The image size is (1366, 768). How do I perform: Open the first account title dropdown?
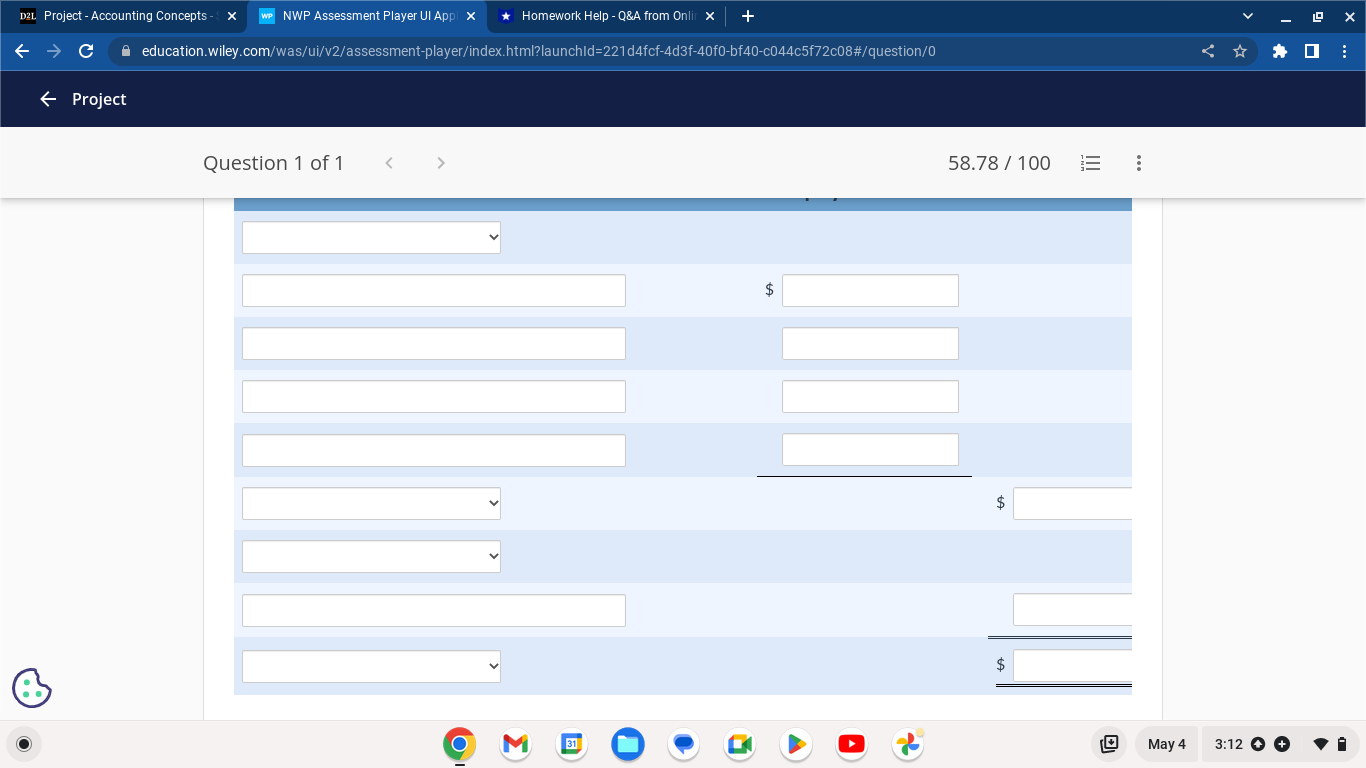(371, 237)
